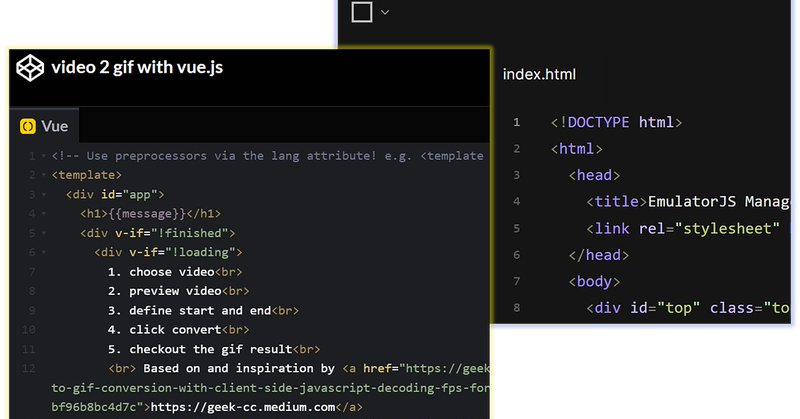Collapse the fold arrow on line 1
The image size is (800, 419).
point(44,156)
